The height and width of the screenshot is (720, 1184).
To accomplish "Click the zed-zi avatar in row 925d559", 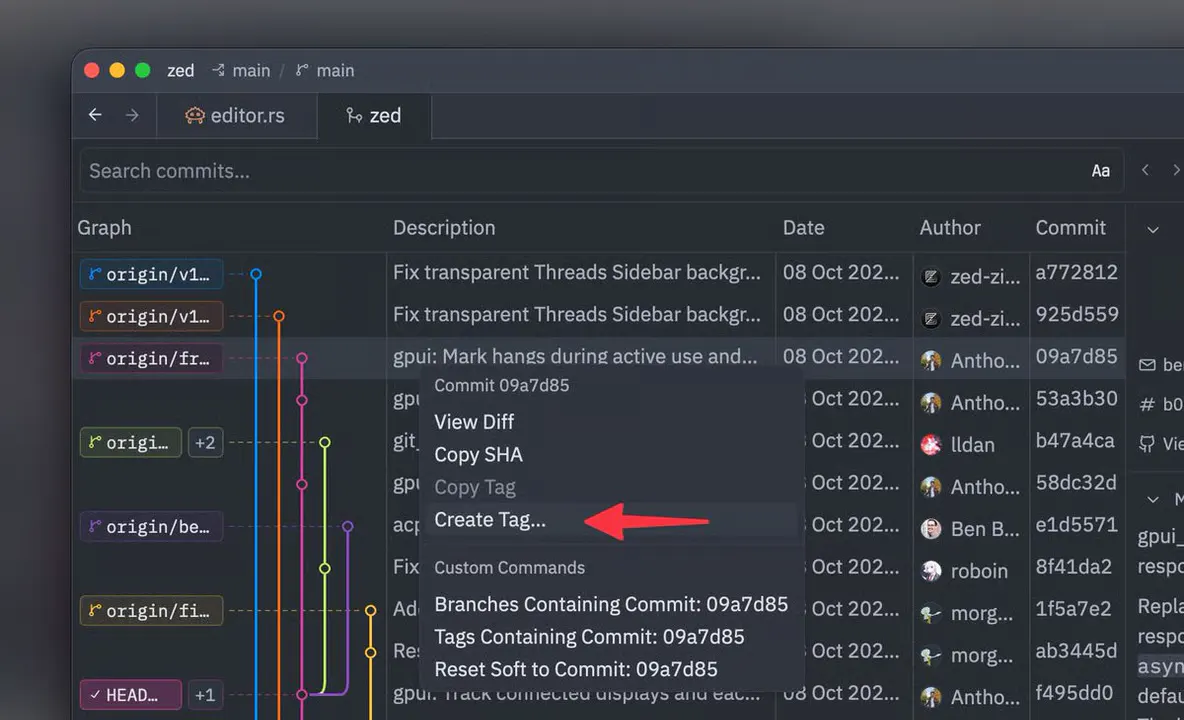I will (931, 319).
